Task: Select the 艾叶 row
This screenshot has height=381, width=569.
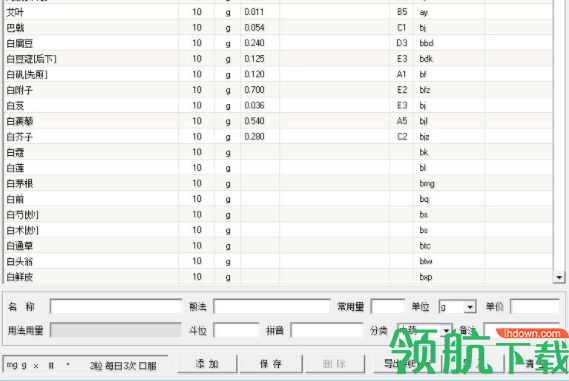Action: click(x=278, y=12)
